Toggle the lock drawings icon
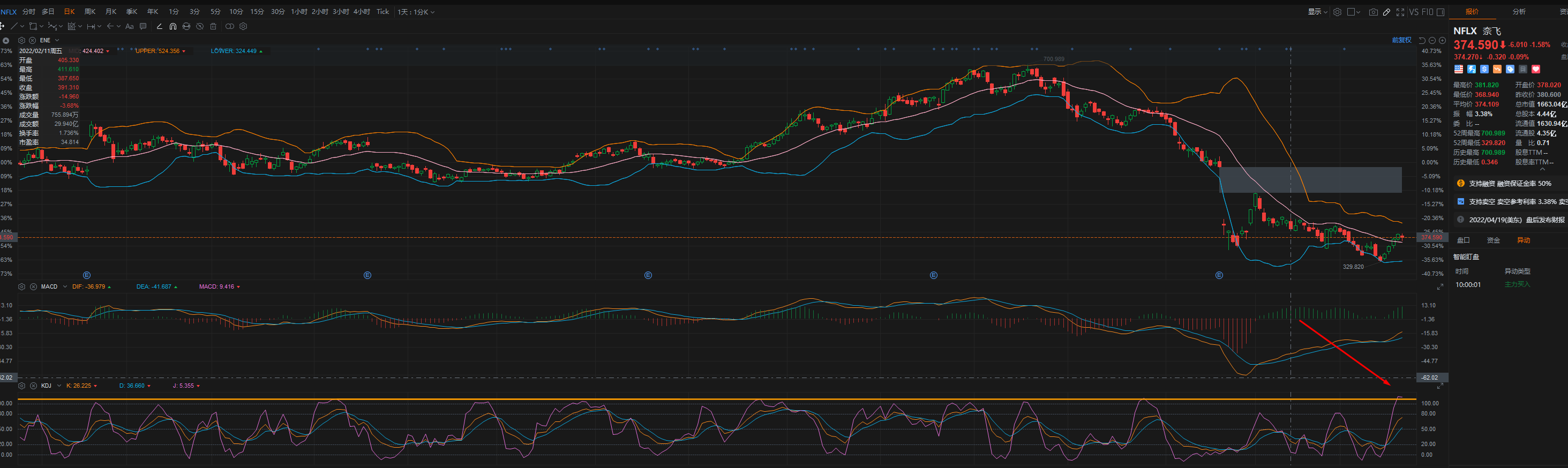This screenshot has width=1568, height=468. [x=186, y=26]
